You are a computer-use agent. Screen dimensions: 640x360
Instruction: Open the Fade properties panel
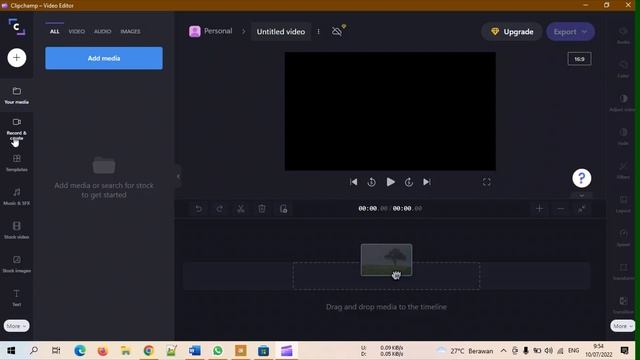623,137
